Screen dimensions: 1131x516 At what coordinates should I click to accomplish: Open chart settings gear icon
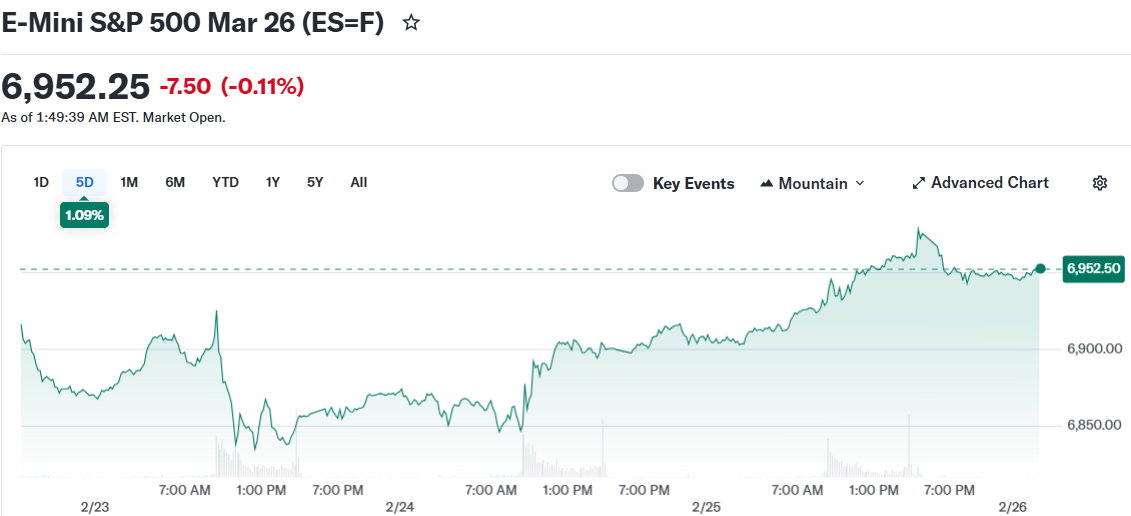(x=1099, y=183)
